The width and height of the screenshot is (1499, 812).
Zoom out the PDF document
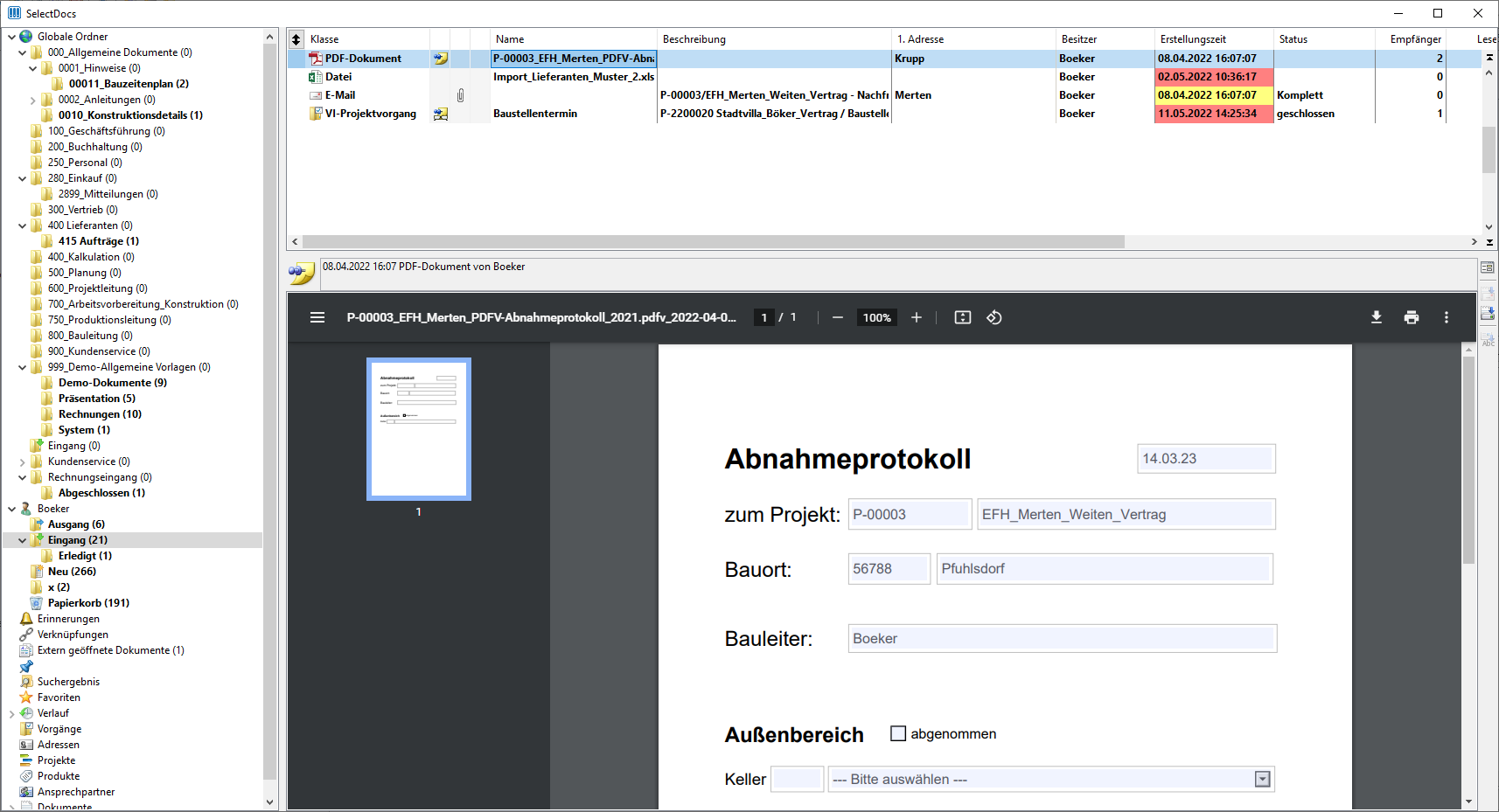point(838,317)
